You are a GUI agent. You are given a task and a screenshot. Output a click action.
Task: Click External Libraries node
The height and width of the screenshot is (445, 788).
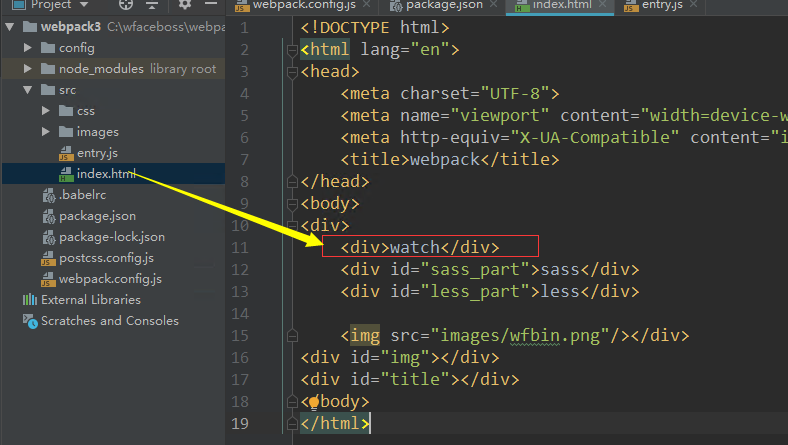[91, 300]
